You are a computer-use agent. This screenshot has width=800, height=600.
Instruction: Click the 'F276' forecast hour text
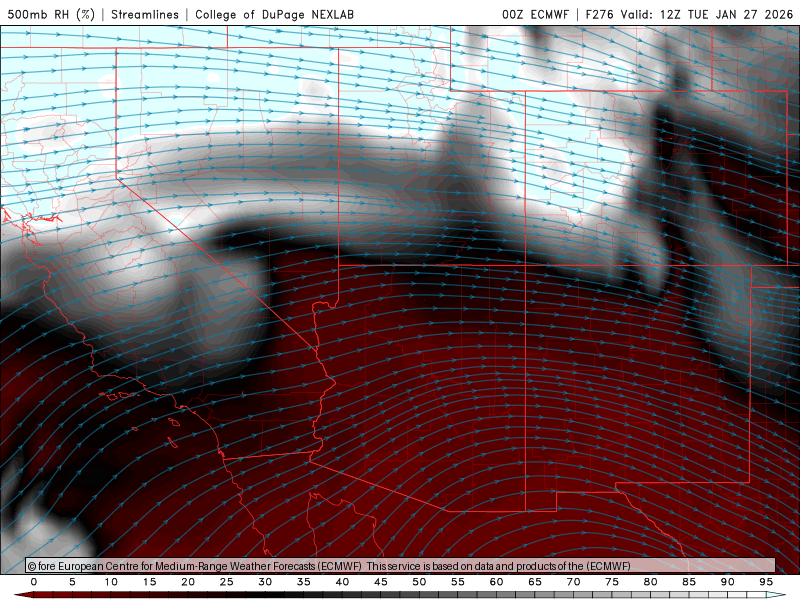tap(599, 14)
